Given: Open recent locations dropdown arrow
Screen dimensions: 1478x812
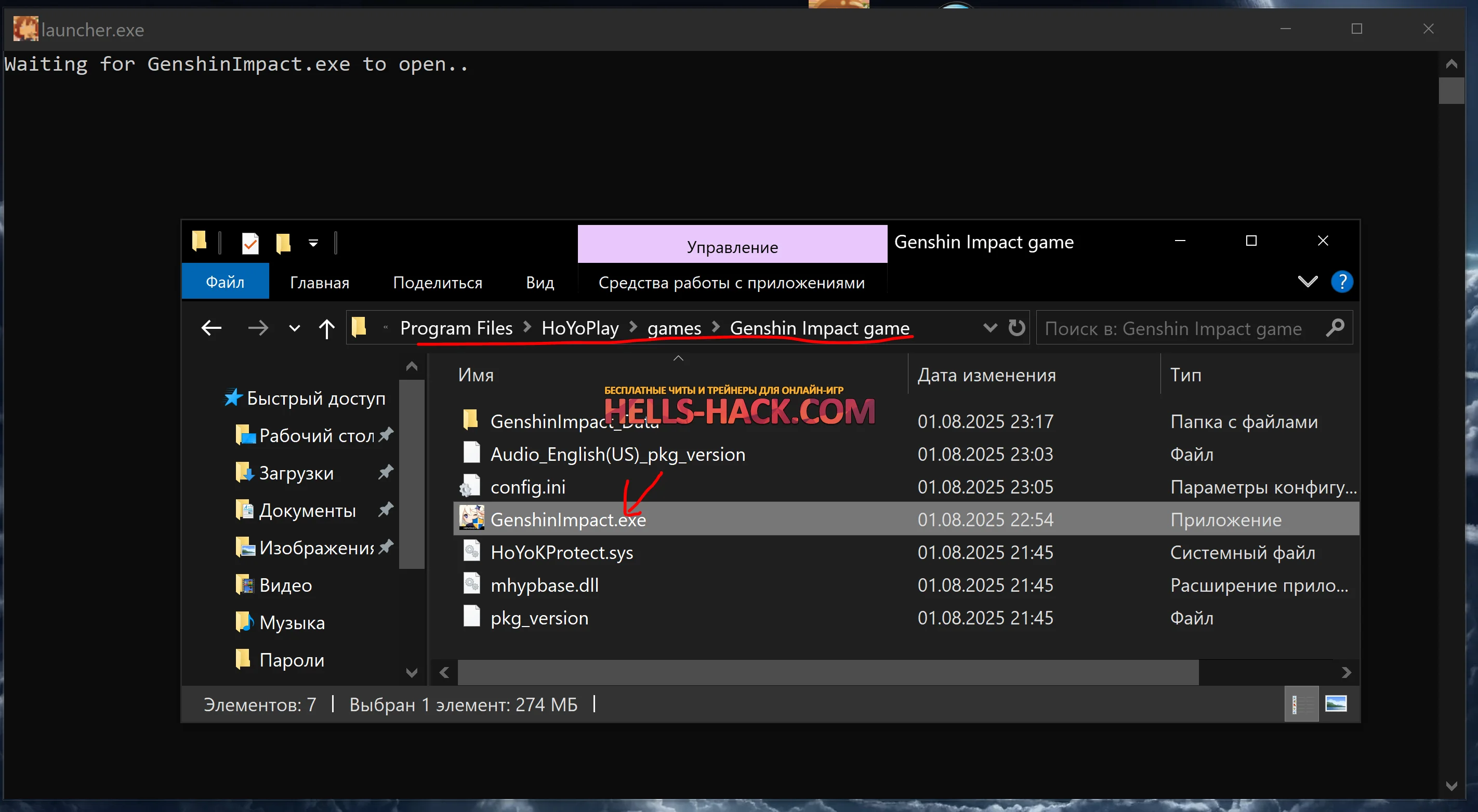Looking at the screenshot, I should tap(294, 328).
